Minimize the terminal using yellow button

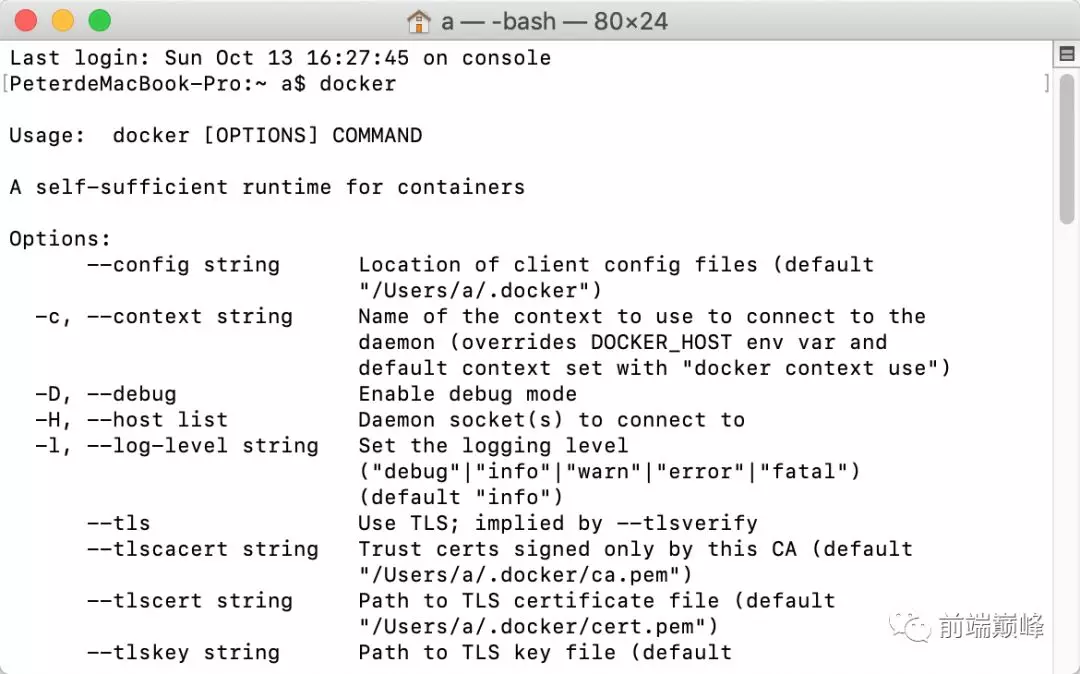pos(62,20)
